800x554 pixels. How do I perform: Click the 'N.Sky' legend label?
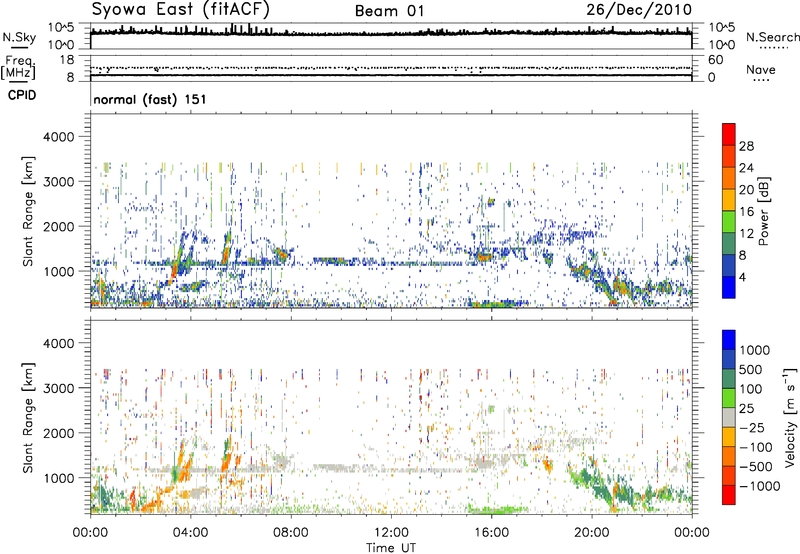pyautogui.click(x=19, y=37)
